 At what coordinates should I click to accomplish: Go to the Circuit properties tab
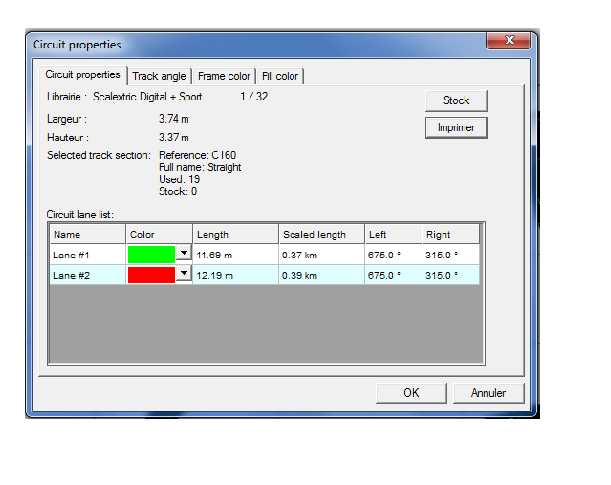click(83, 75)
